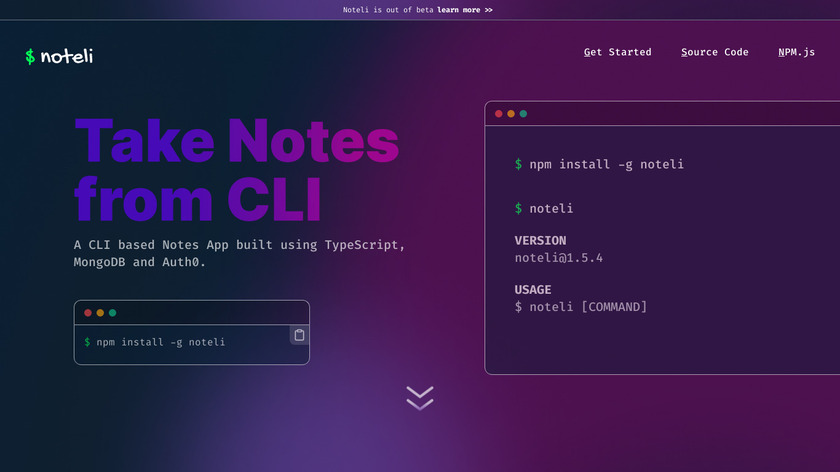Click the '$ noteli' command line in the large terminal

(544, 208)
